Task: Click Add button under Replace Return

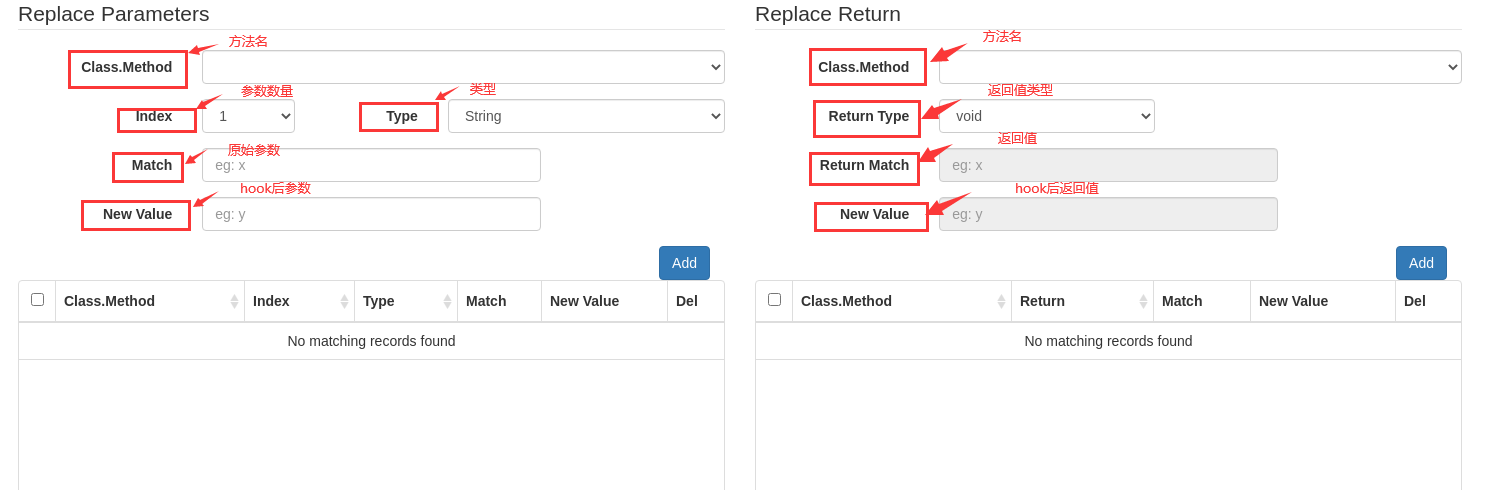Action: tap(1421, 263)
